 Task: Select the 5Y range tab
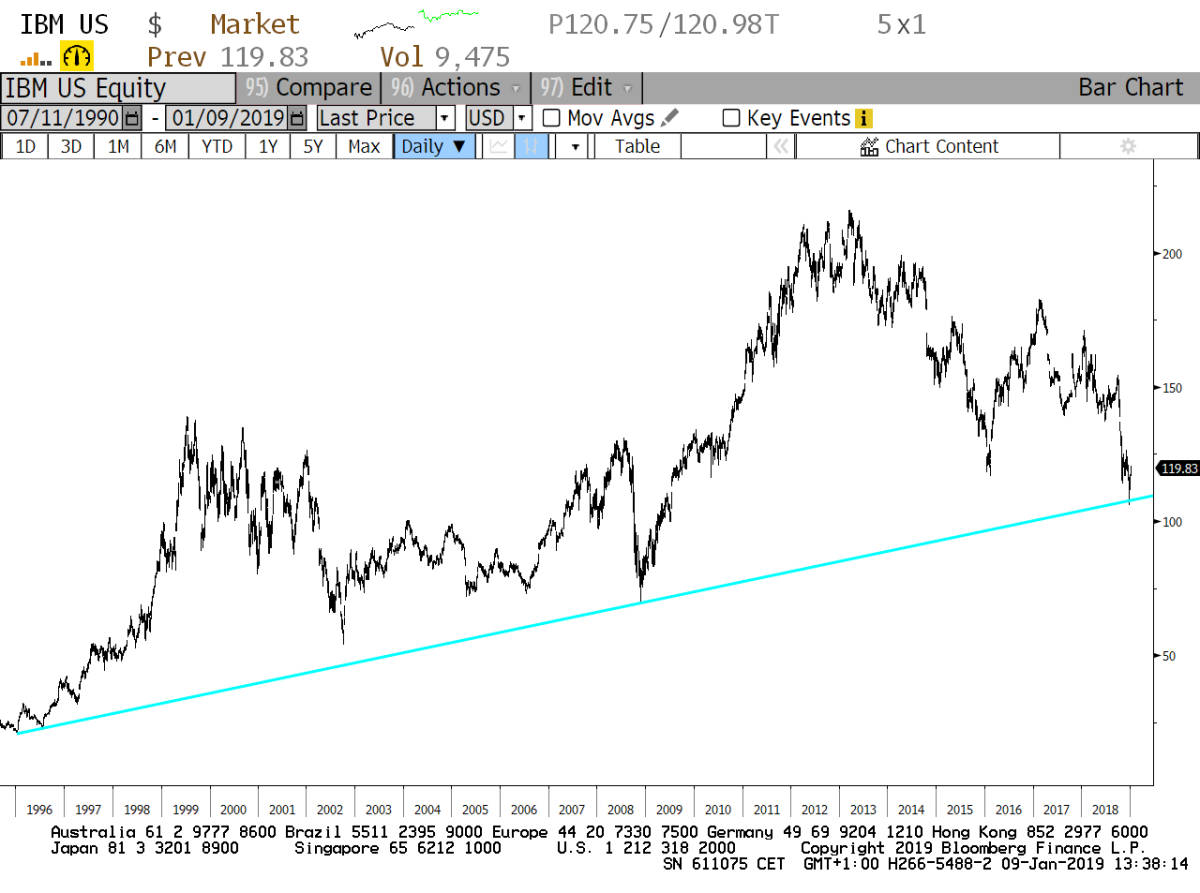coord(314,146)
